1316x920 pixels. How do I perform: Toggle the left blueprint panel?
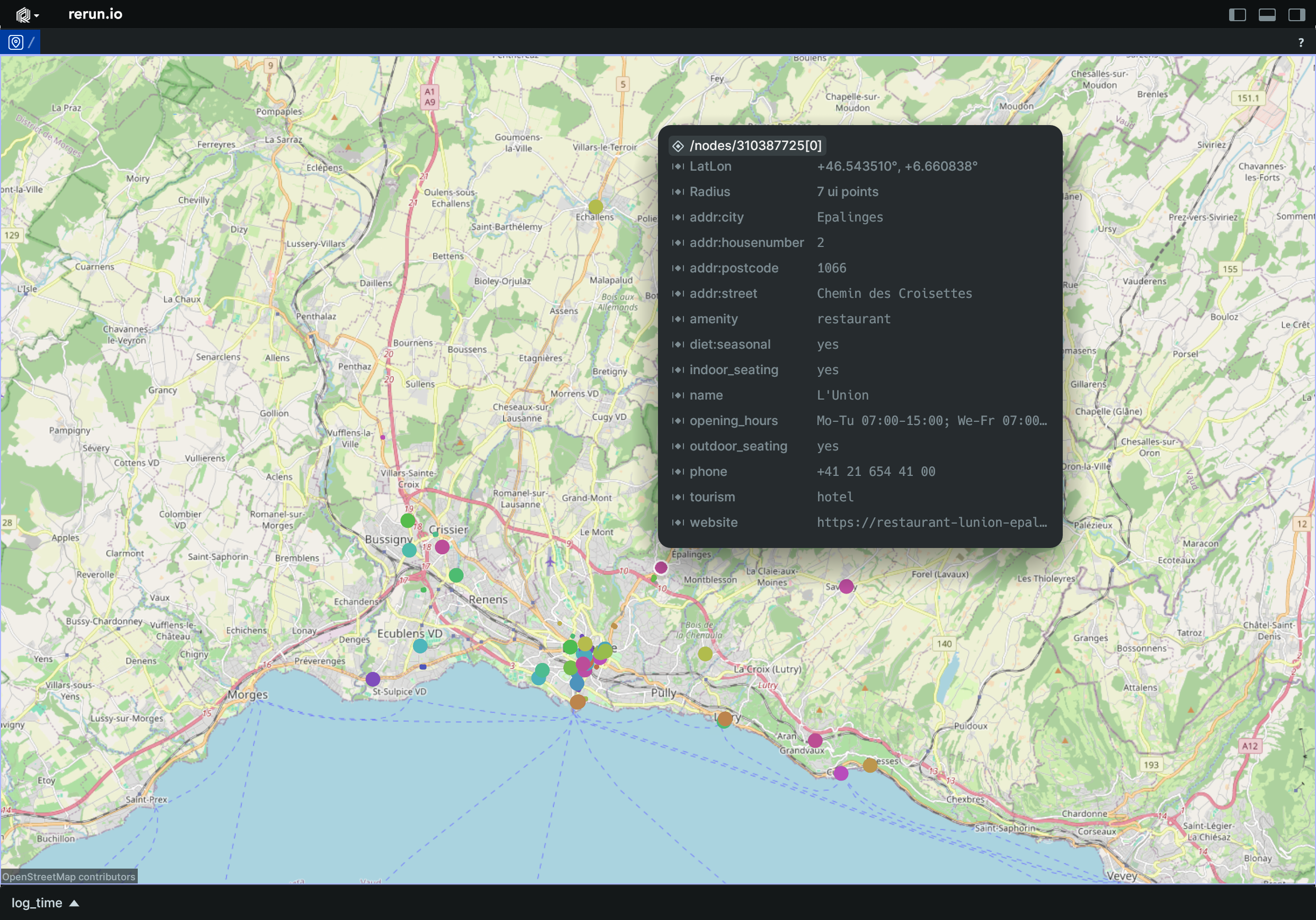(1237, 15)
